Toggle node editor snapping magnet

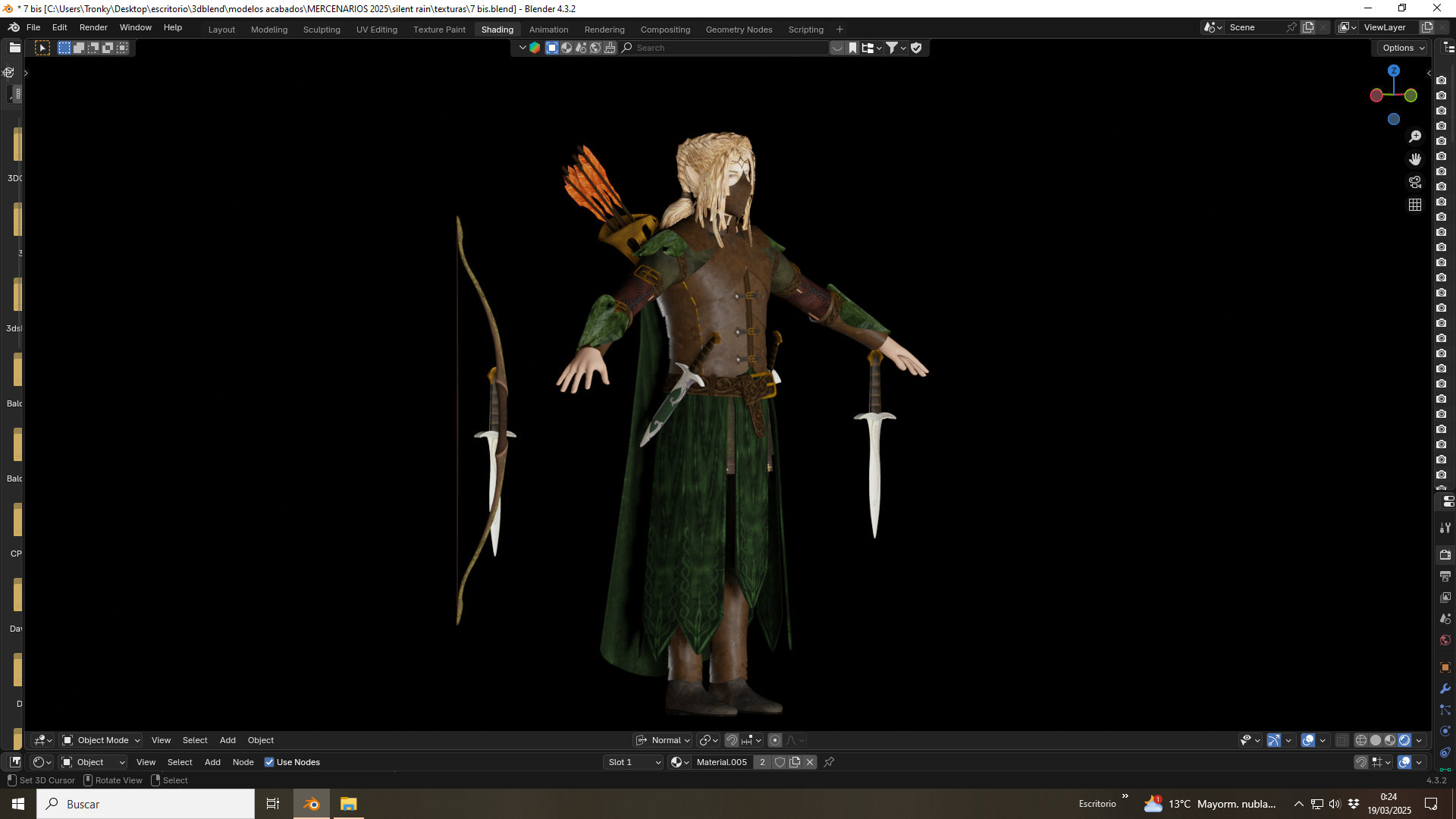tap(1361, 762)
